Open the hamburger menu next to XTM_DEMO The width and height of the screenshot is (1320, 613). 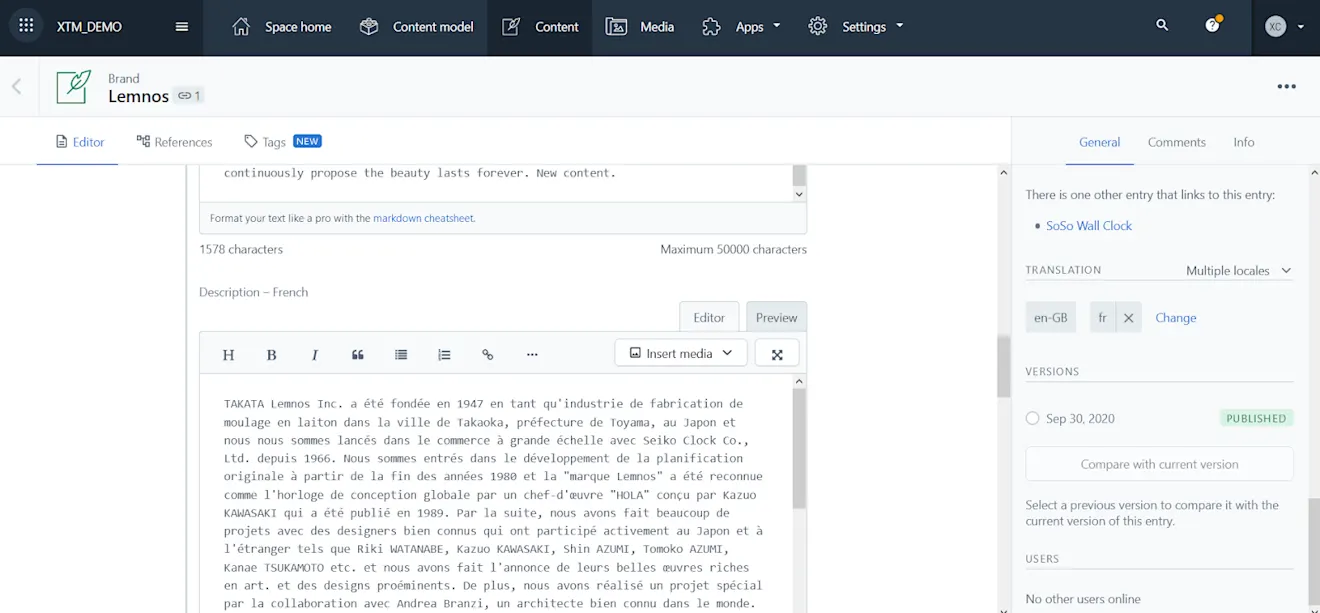[182, 27]
